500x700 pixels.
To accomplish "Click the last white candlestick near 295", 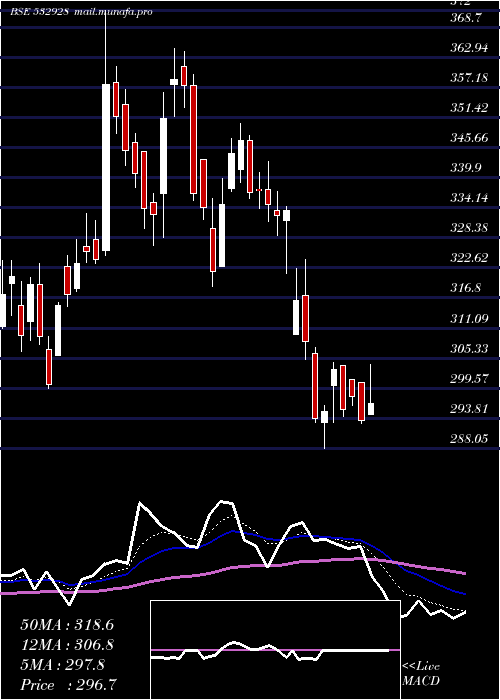I will tap(371, 409).
